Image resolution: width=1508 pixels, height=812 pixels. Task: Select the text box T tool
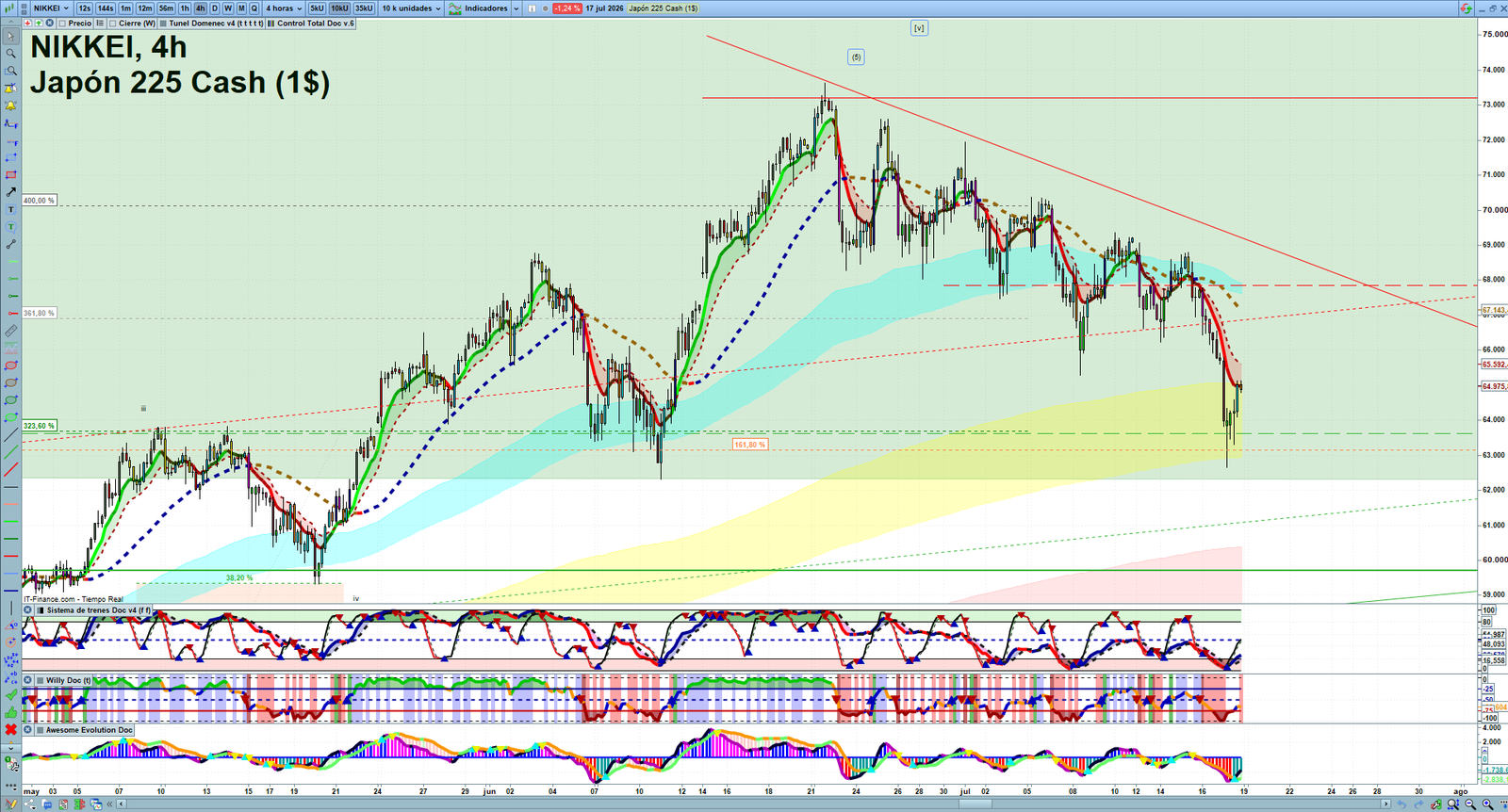11,209
